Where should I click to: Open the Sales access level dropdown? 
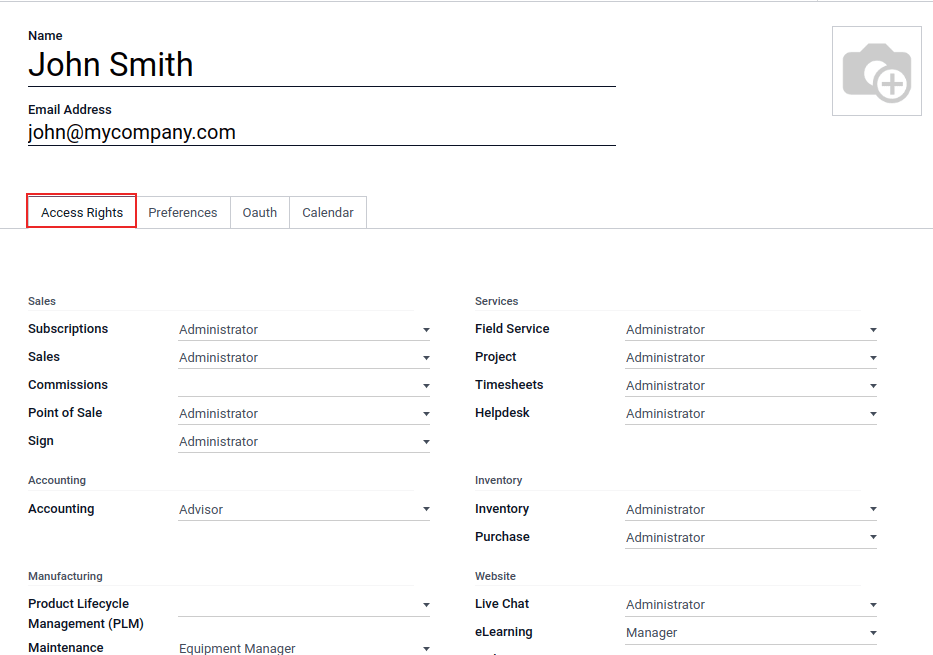point(303,358)
